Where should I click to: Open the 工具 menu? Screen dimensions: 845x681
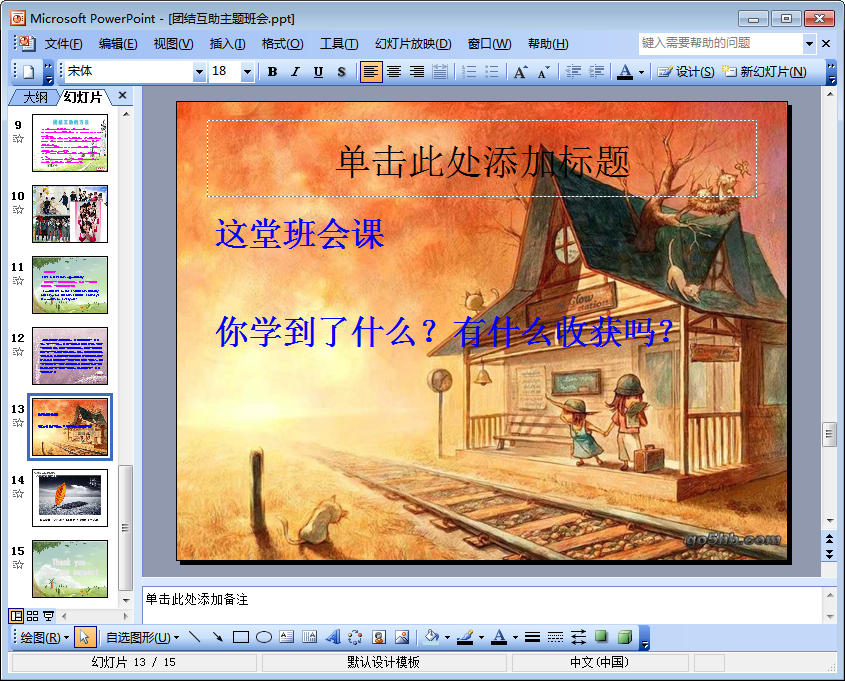coord(338,44)
